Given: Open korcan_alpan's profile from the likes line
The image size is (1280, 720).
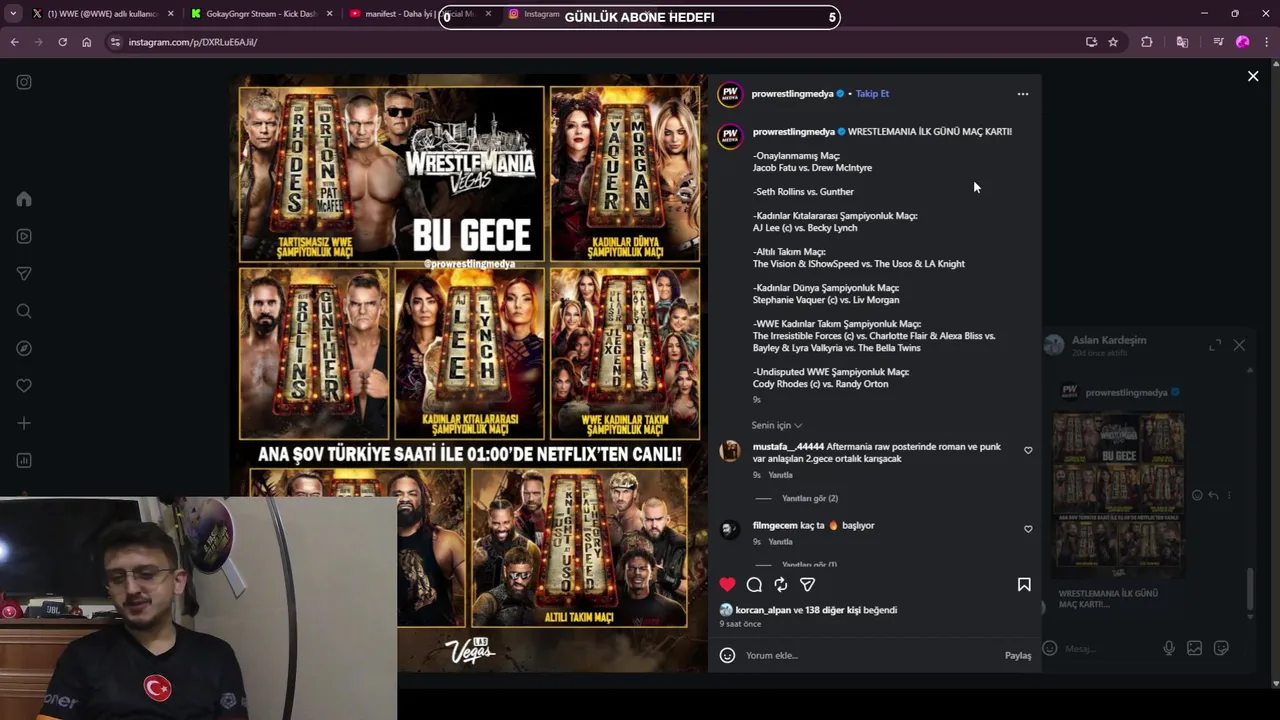Looking at the screenshot, I should click(x=763, y=610).
